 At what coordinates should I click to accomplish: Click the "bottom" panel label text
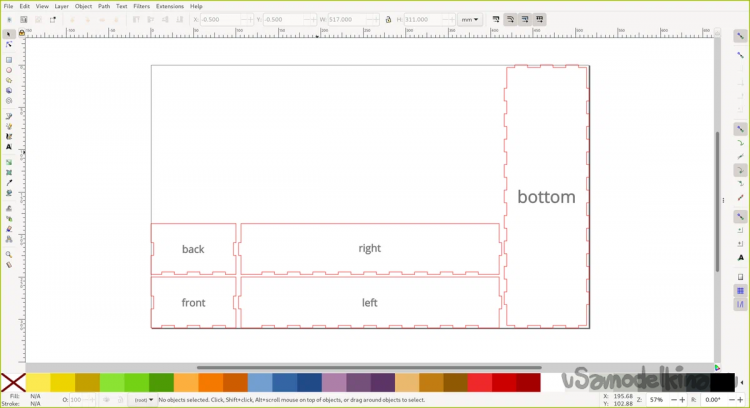546,197
